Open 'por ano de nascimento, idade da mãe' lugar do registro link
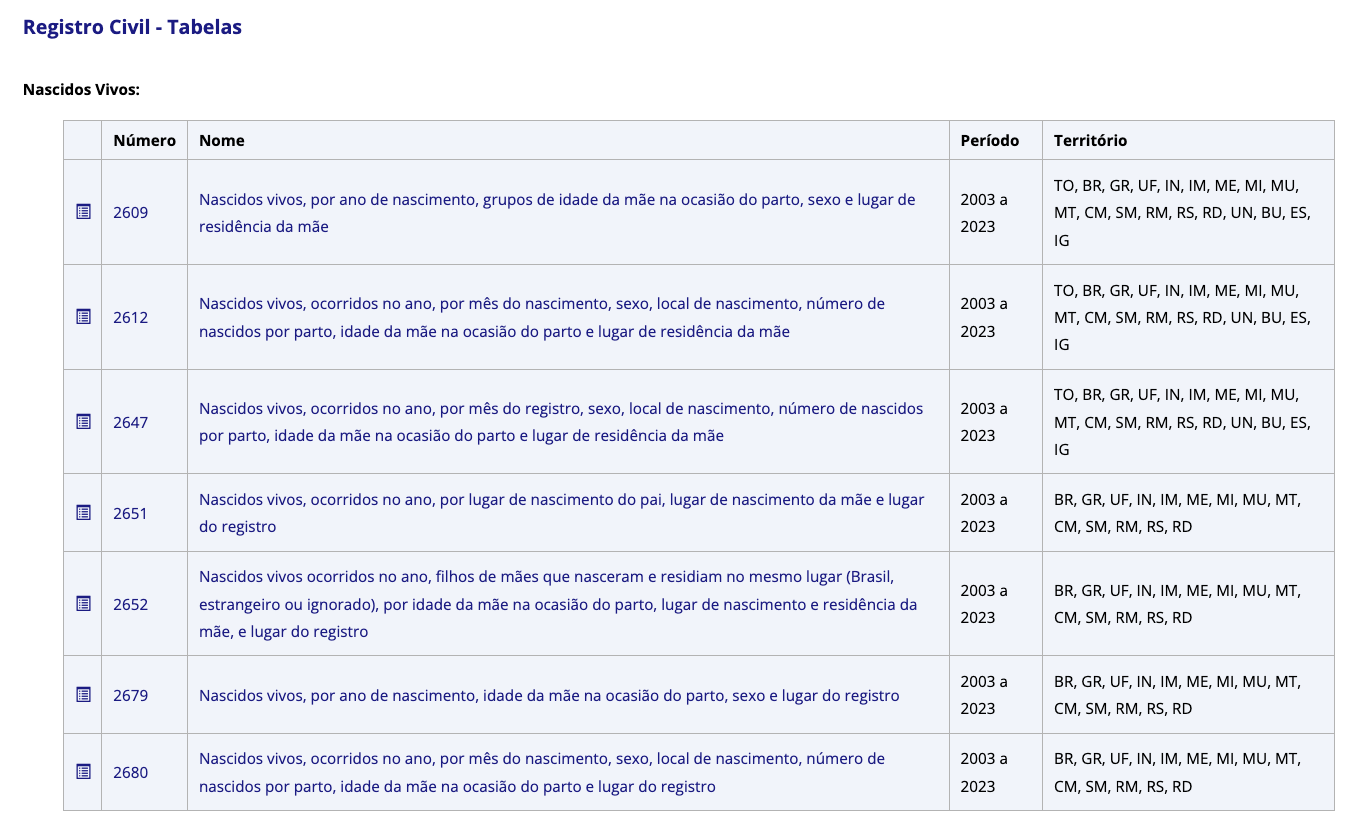1352x821 pixels. click(x=548, y=696)
